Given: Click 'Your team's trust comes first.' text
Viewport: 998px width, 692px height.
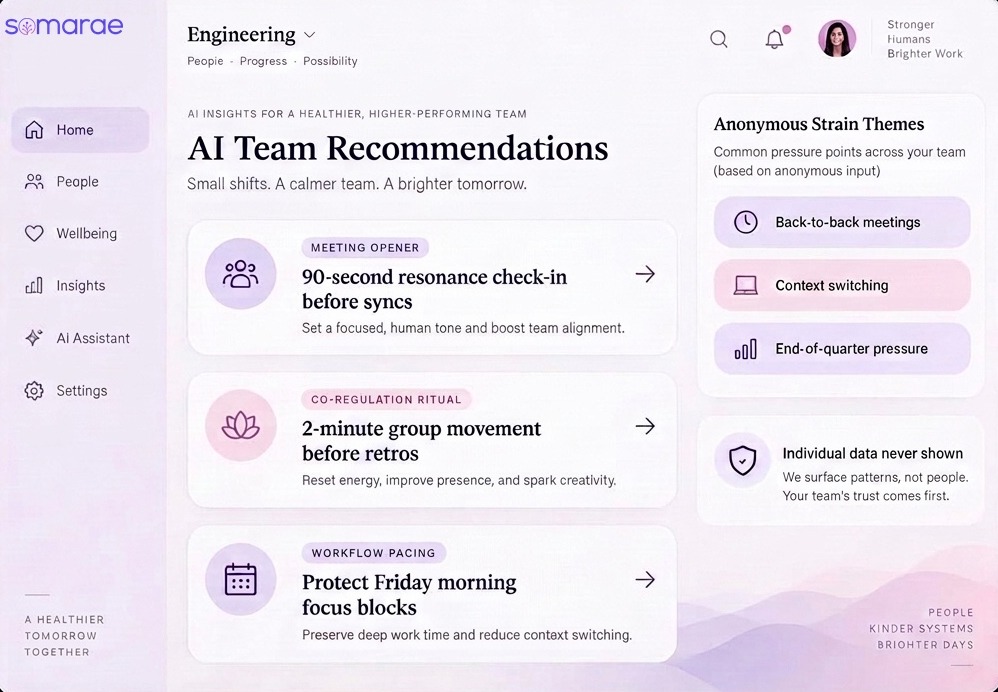Looking at the screenshot, I should coord(866,496).
